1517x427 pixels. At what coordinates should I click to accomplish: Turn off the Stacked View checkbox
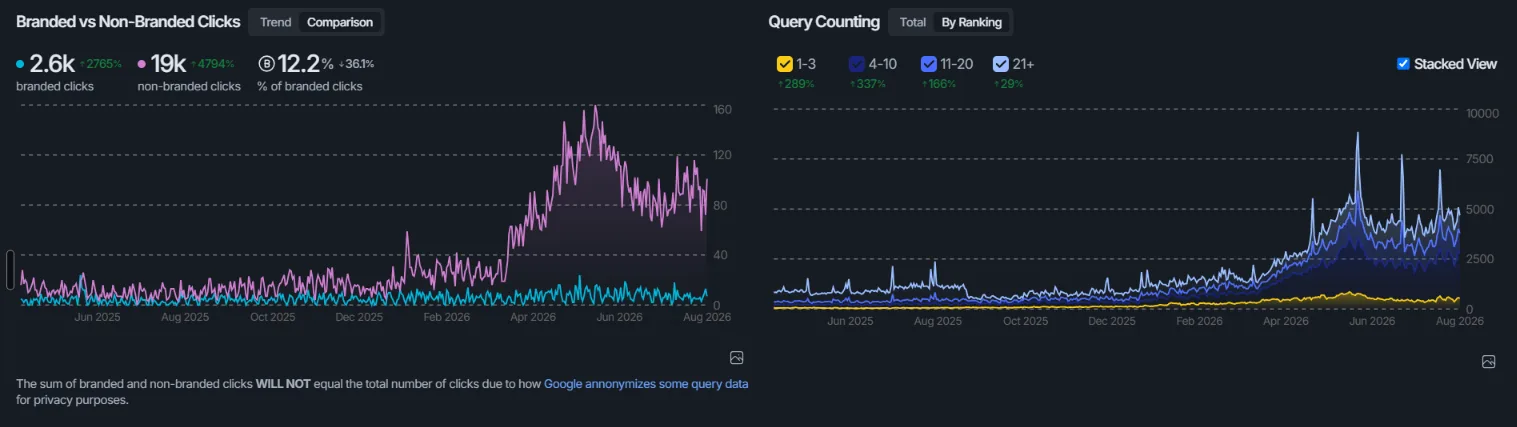tap(1404, 64)
